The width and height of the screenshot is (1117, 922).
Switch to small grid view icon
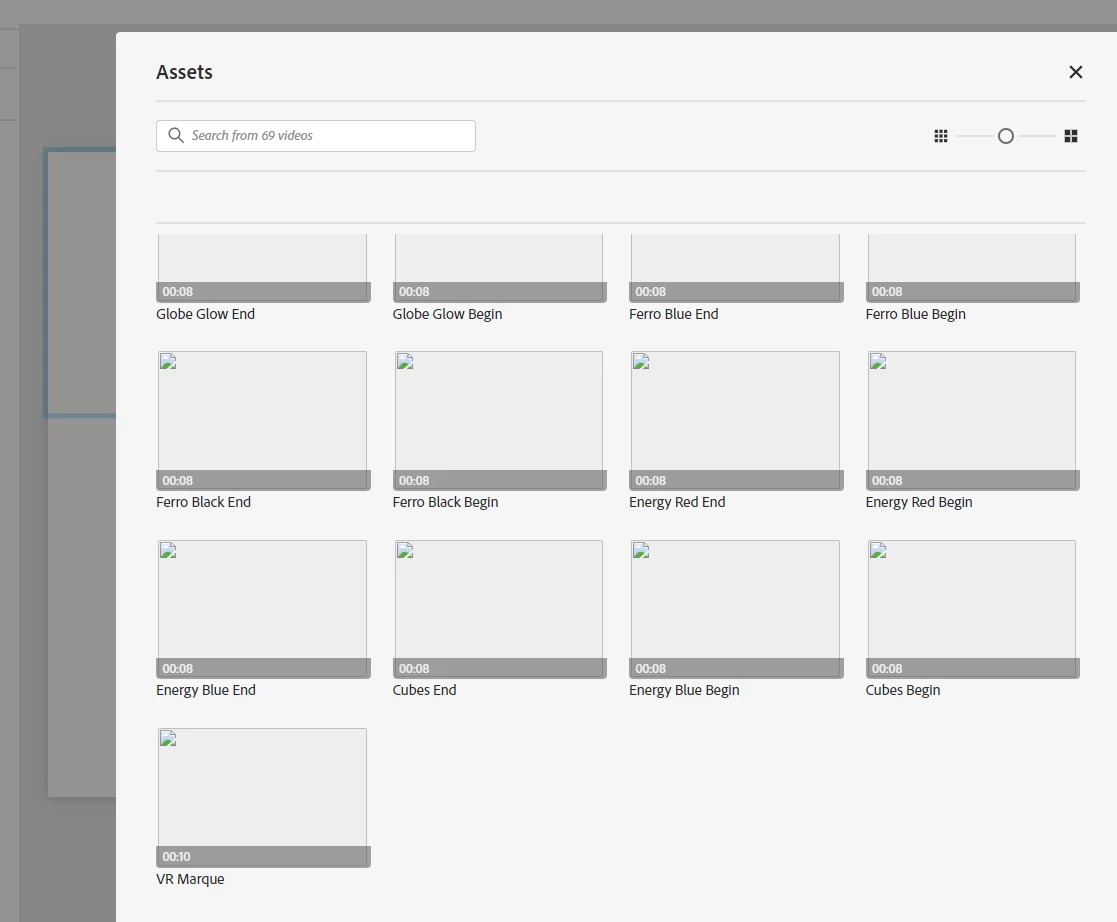click(x=941, y=136)
